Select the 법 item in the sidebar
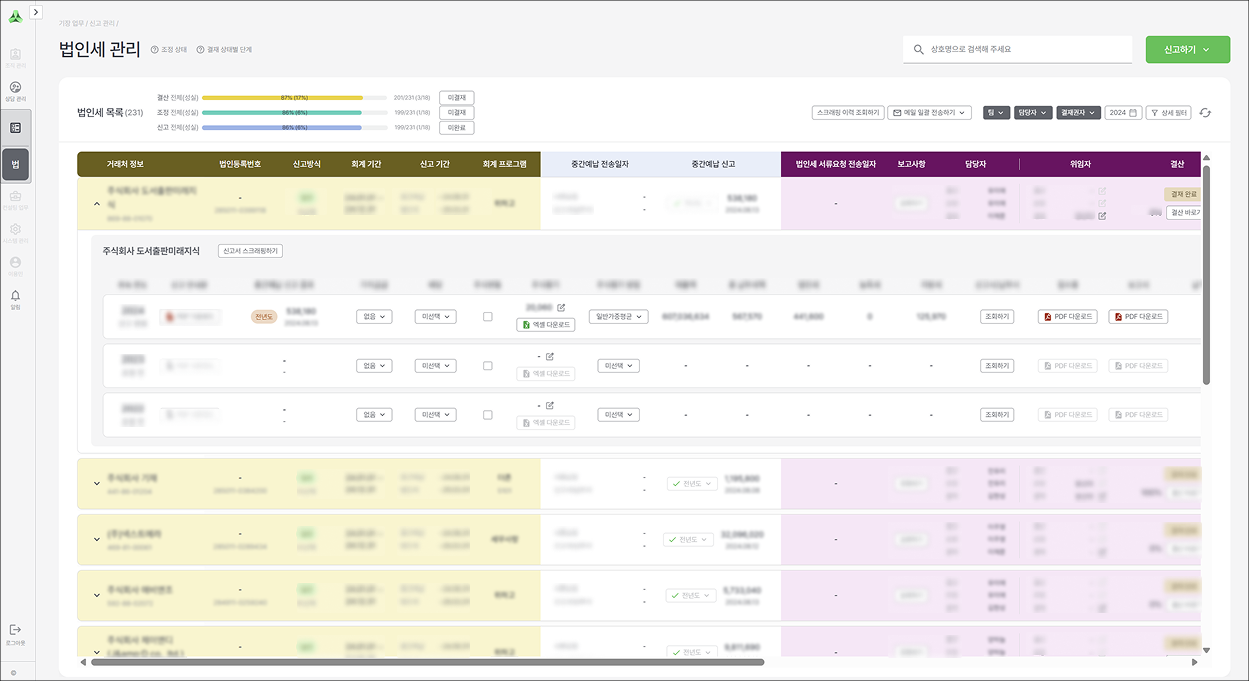Screen dimensions: 1249x681 tap(15, 163)
